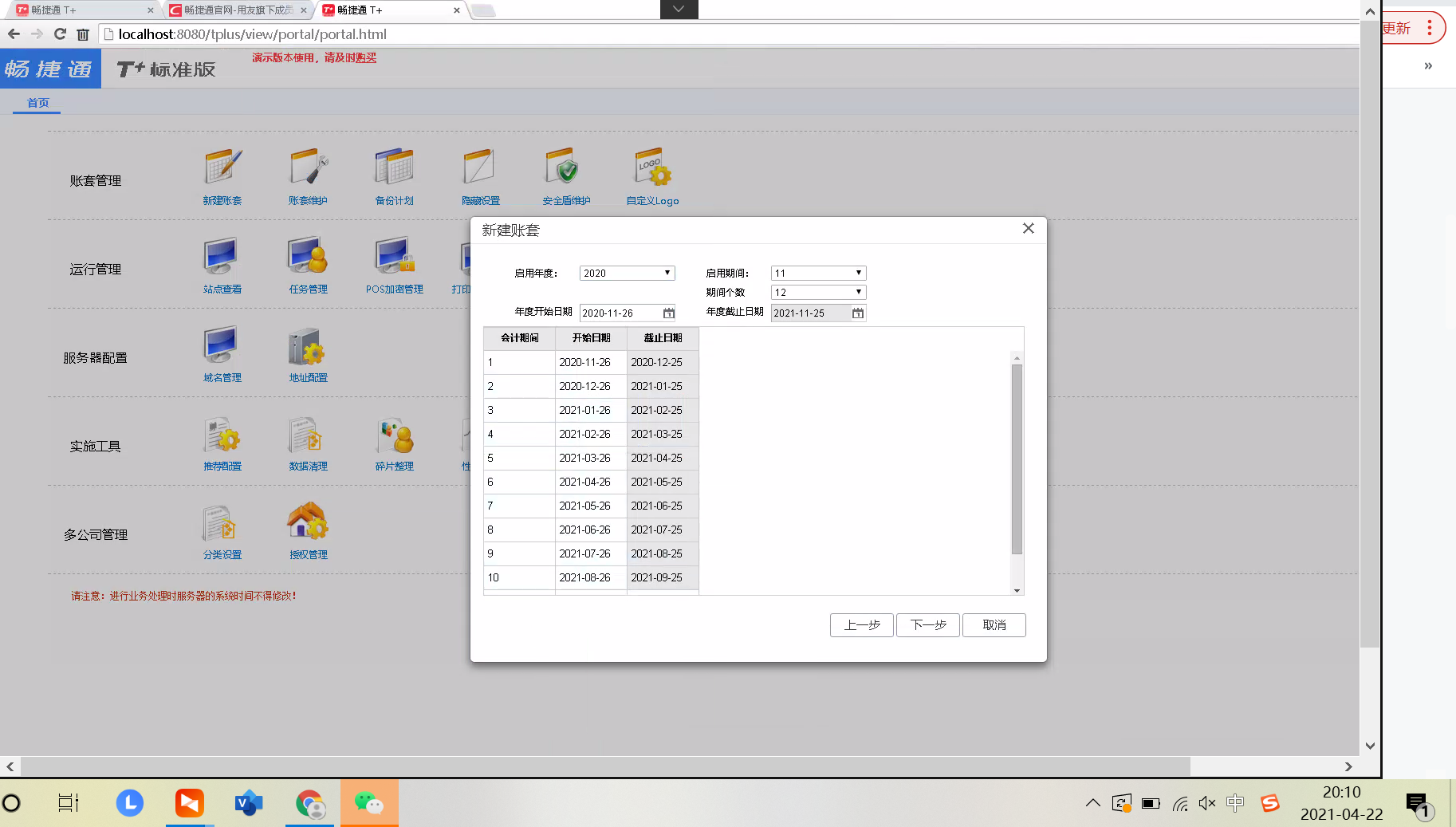Open the 授权管理 icon
Viewport: 1456px width, 827px height.
click(x=309, y=521)
